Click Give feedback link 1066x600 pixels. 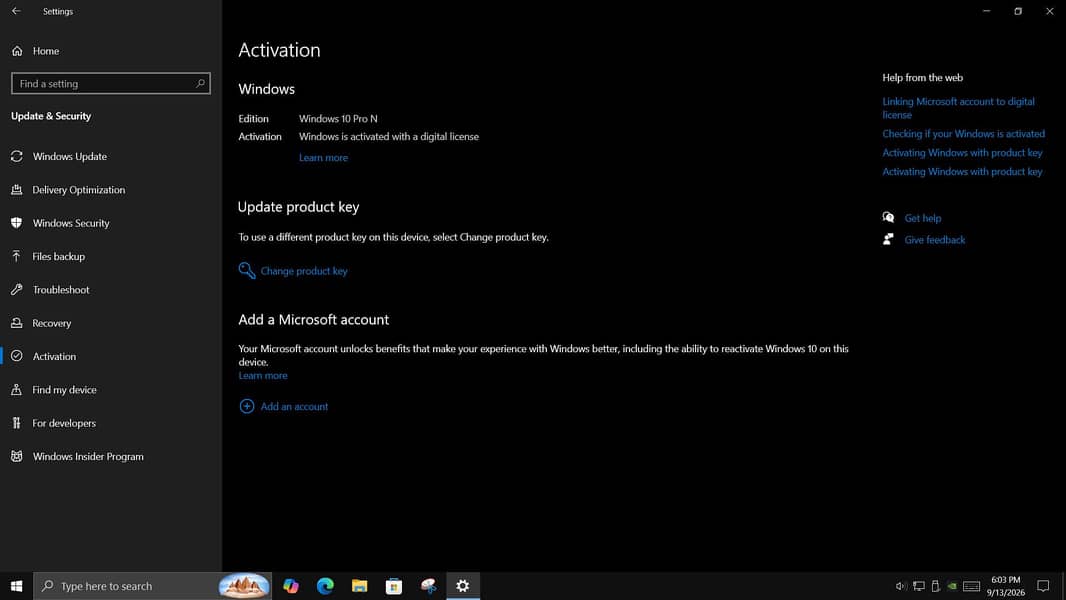[x=934, y=240]
